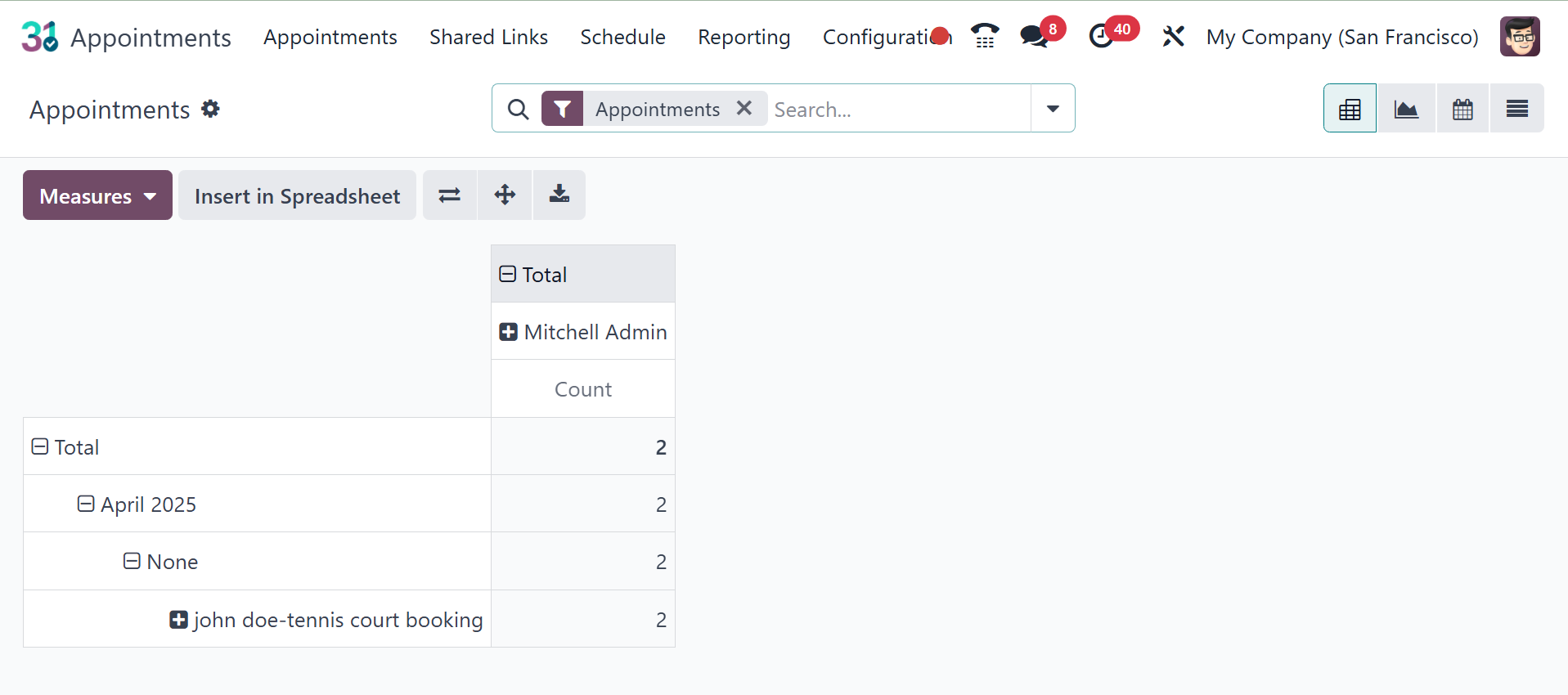Open the Shared Links menu
Screen dimensions: 1568x695
tap(488, 38)
